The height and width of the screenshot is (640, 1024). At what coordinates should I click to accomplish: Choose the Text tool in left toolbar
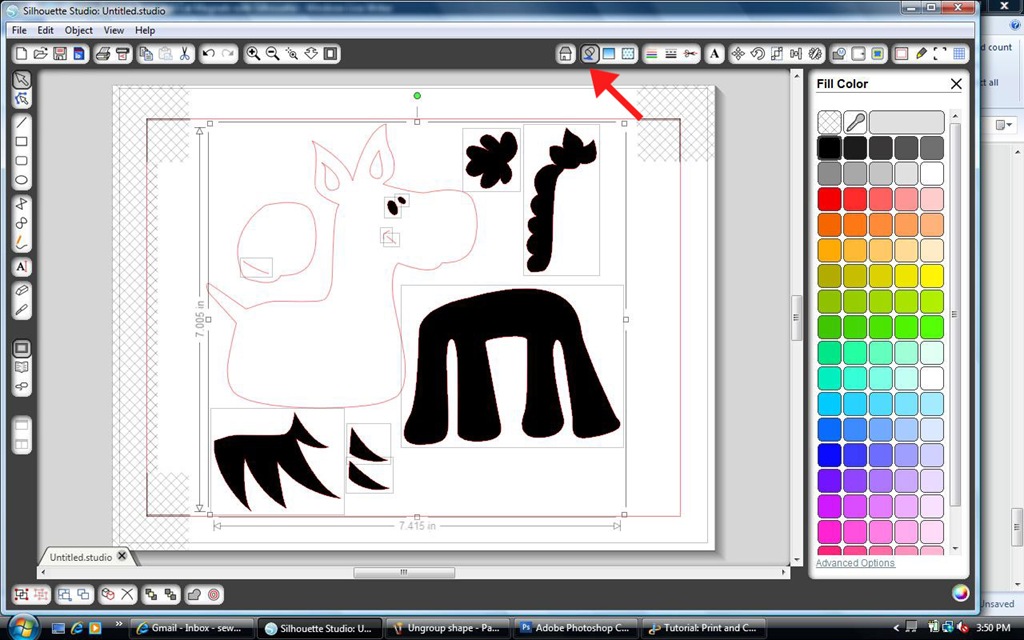point(22,266)
